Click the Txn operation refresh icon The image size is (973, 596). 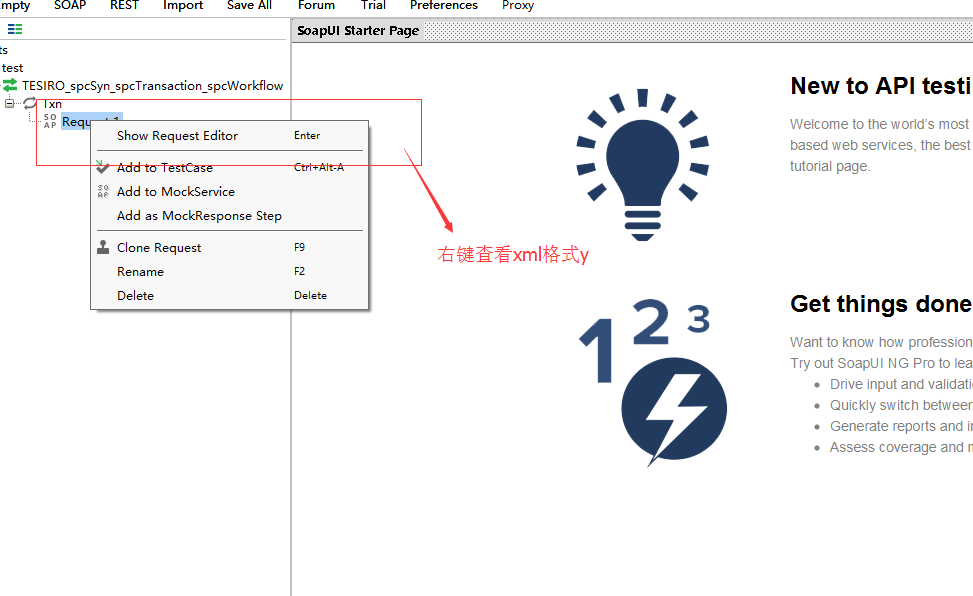[x=30, y=103]
